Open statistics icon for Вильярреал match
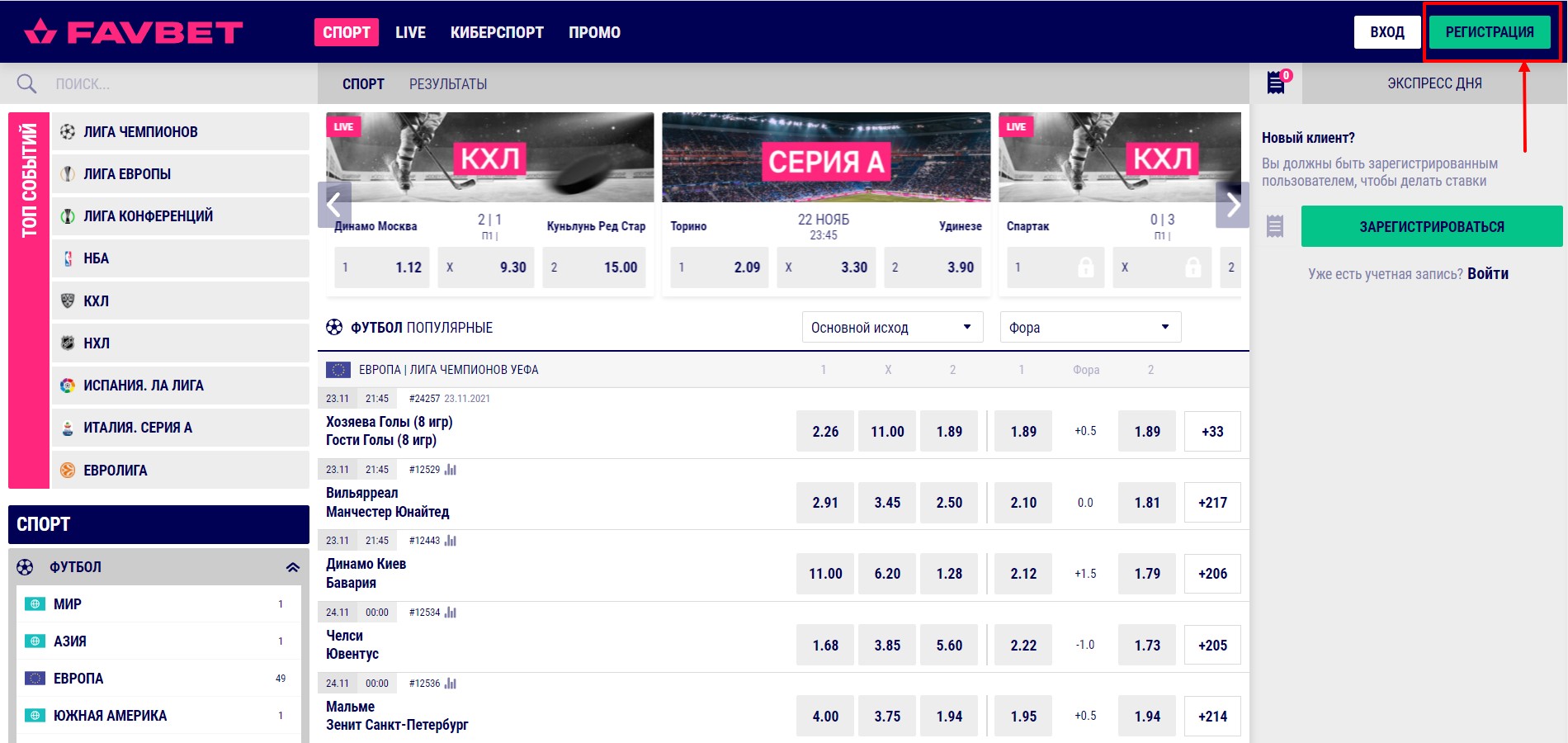The height and width of the screenshot is (743, 1568). [450, 470]
